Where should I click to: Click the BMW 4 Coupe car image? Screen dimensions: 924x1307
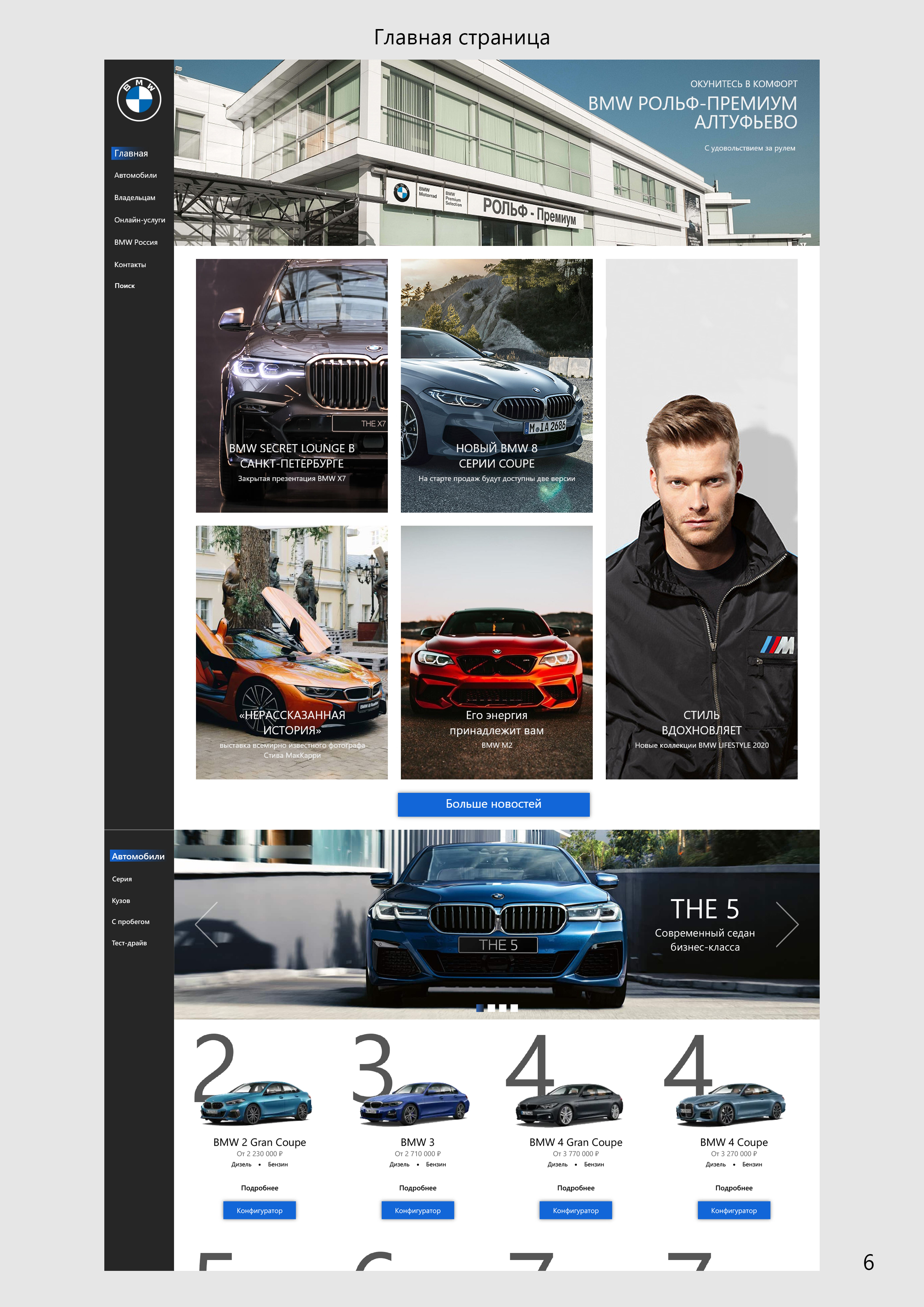coord(730,1104)
